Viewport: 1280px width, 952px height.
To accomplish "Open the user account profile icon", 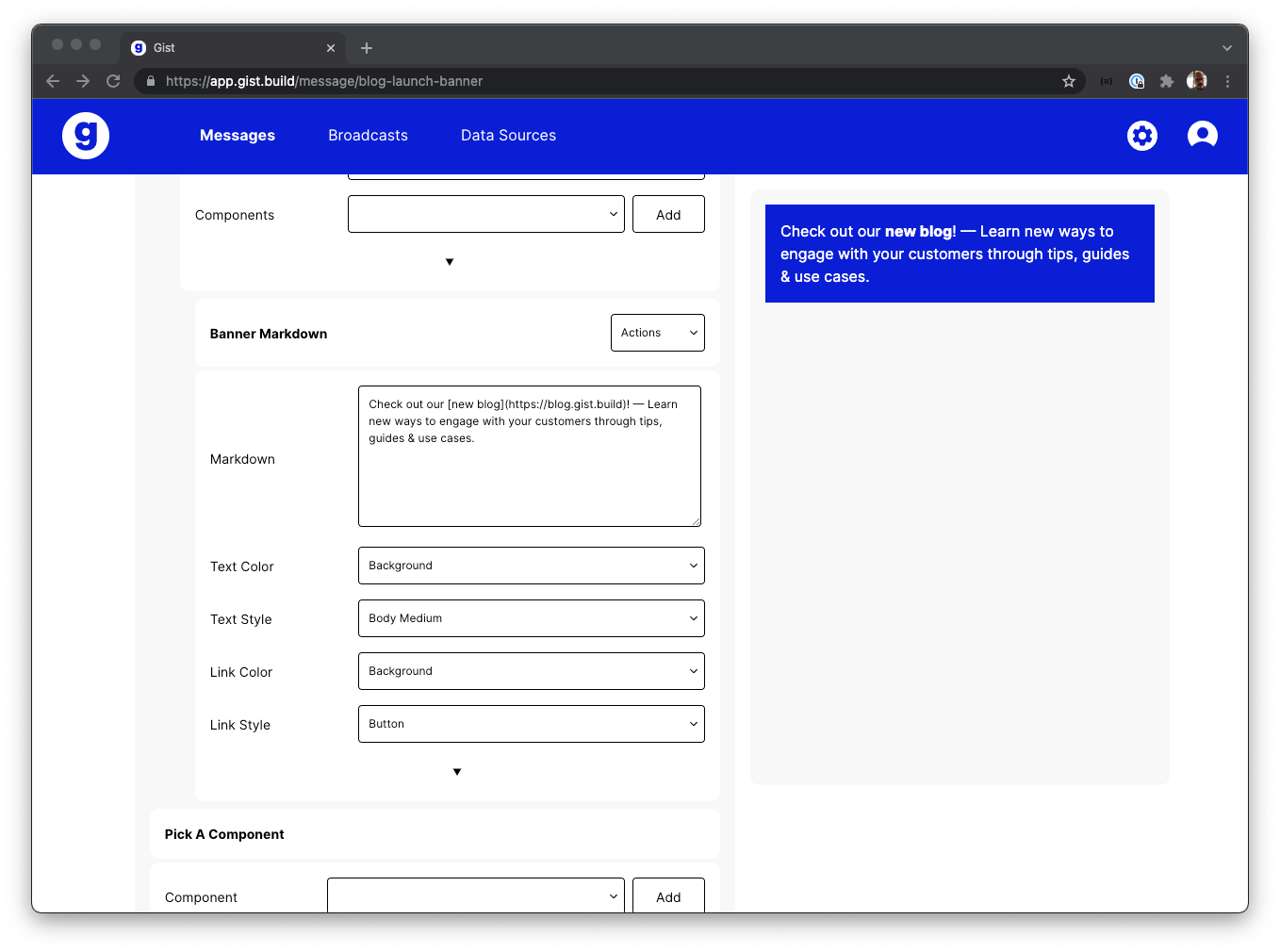I will 1203,136.
